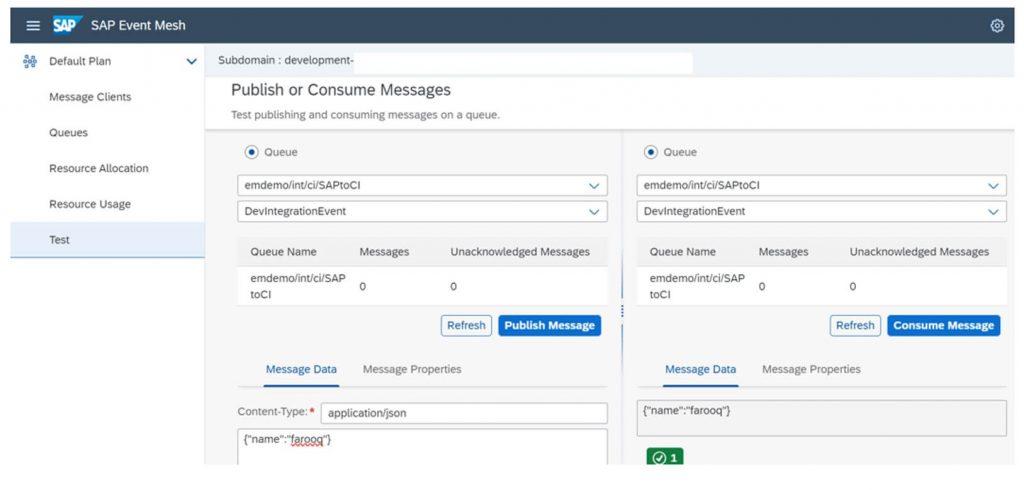Screen dimensions: 1024x490
Task: Switch to Message Data tab in publish panel
Action: [x=301, y=369]
